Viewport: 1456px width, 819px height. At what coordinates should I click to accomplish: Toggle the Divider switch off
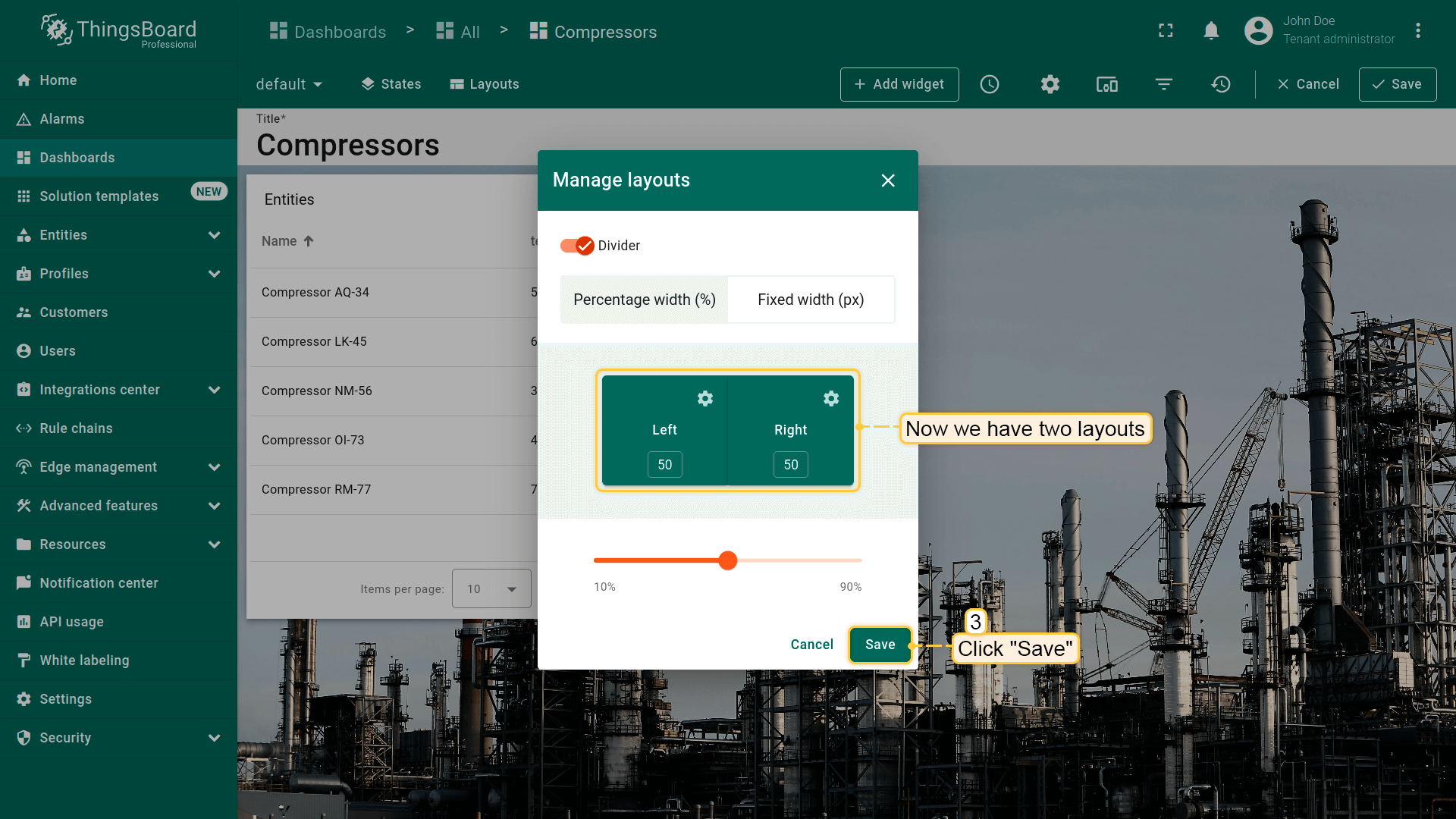[x=578, y=246]
